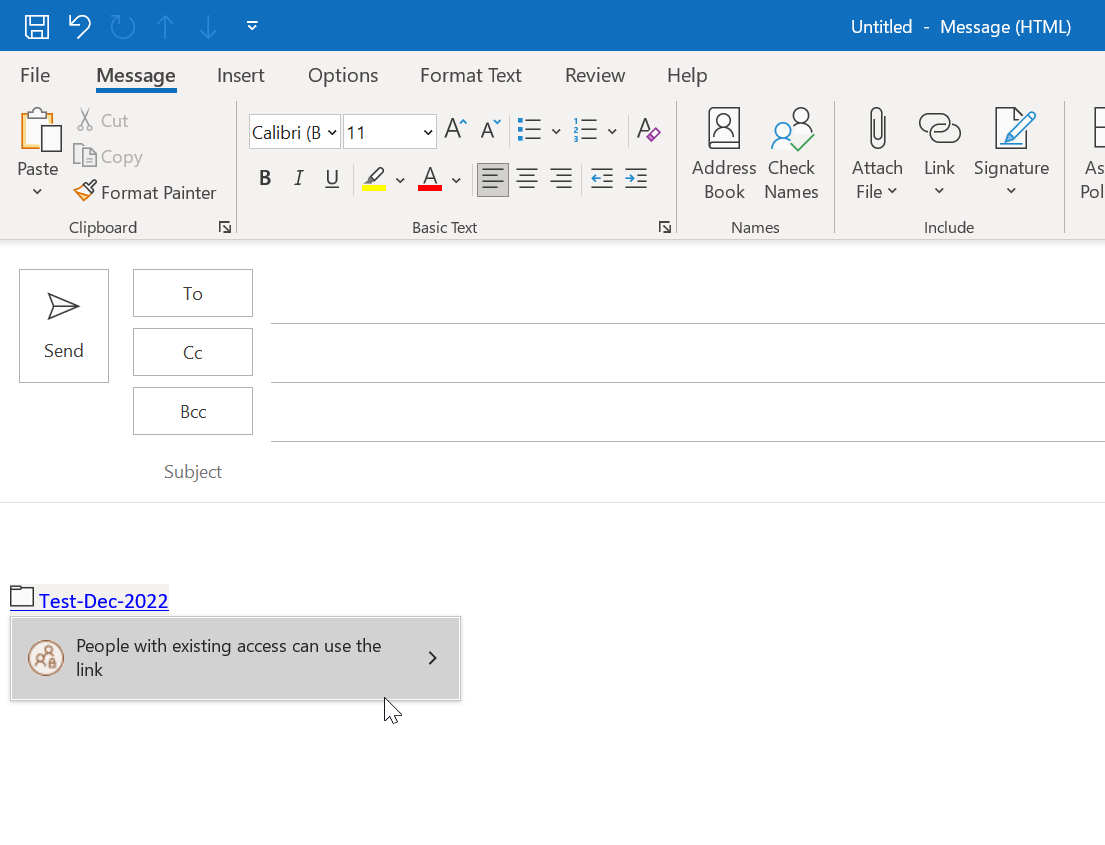Send the email message
Viewport: 1105px width, 845px height.
(64, 326)
